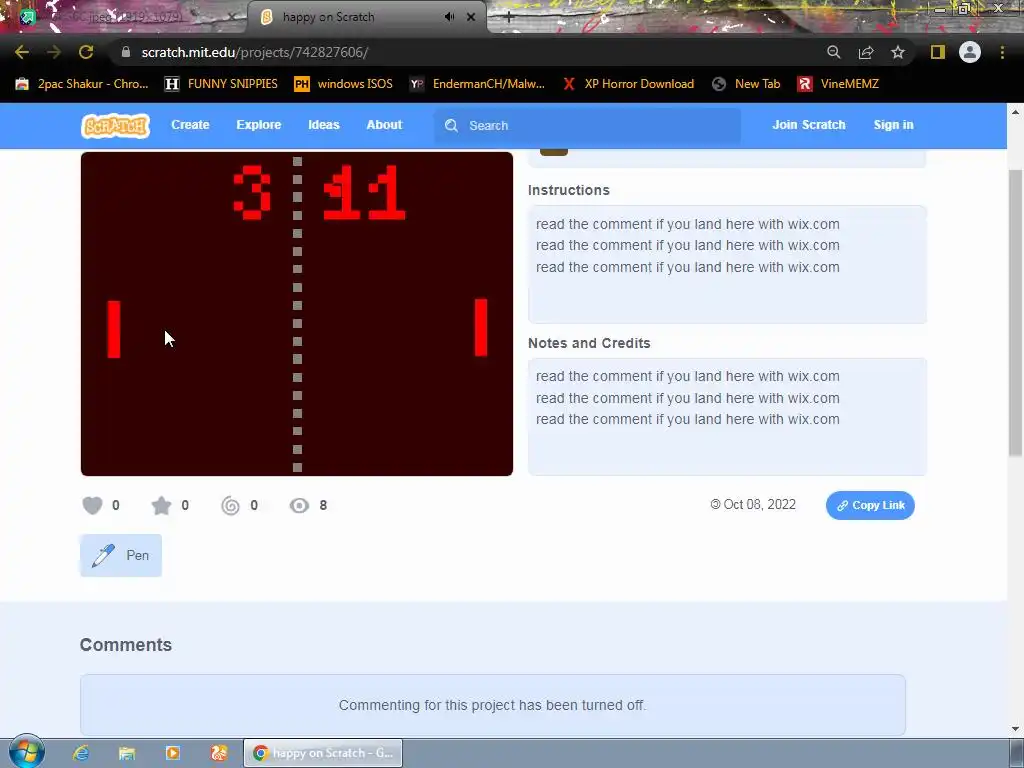Image resolution: width=1024 pixels, height=768 pixels.
Task: Click the views eye icon
Action: coord(299,505)
